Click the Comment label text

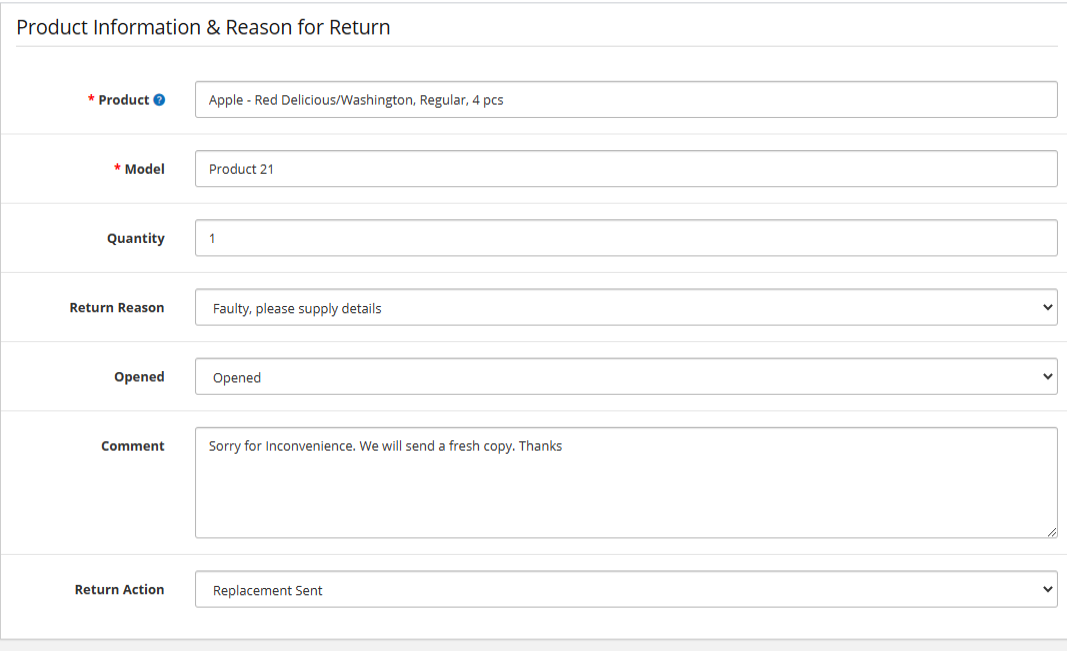[x=133, y=446]
